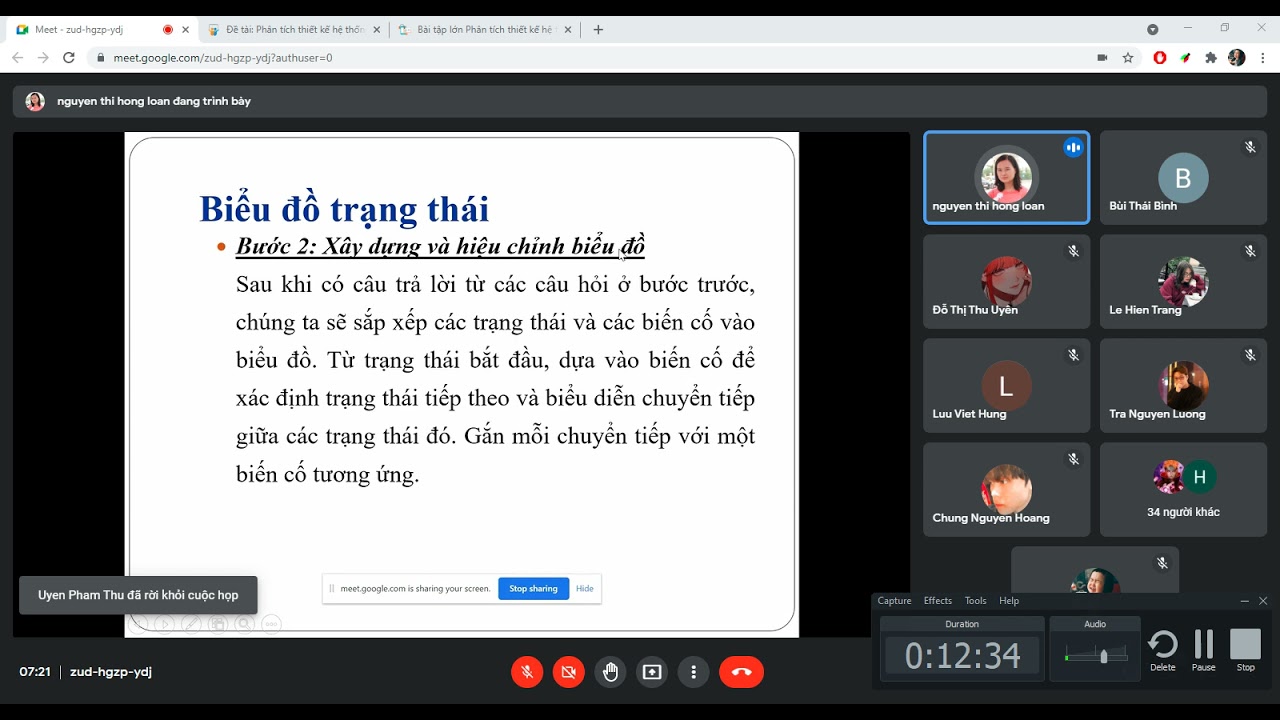The image size is (1280, 720).
Task: Open the Extensions puzzle icon
Action: coord(1211,58)
